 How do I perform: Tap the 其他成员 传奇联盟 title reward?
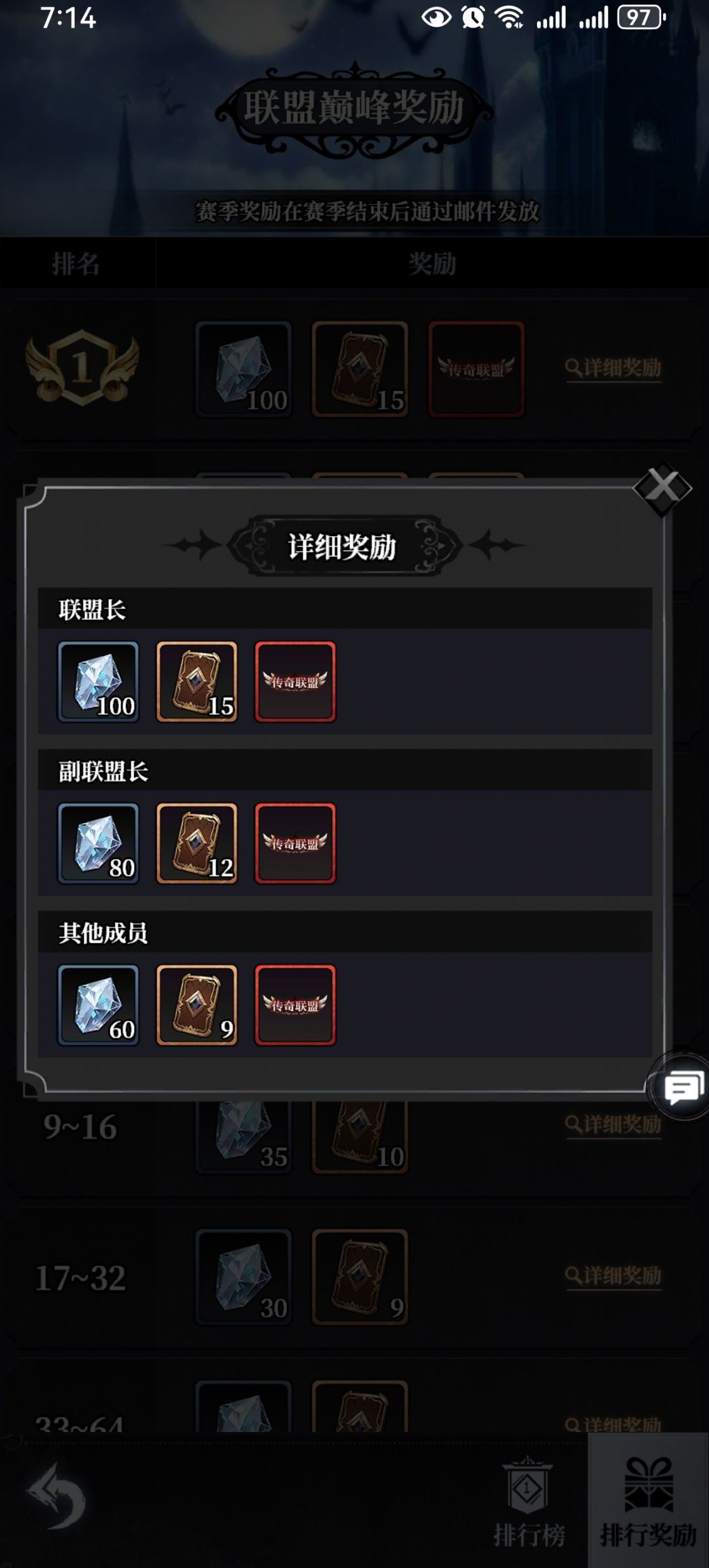[295, 1005]
